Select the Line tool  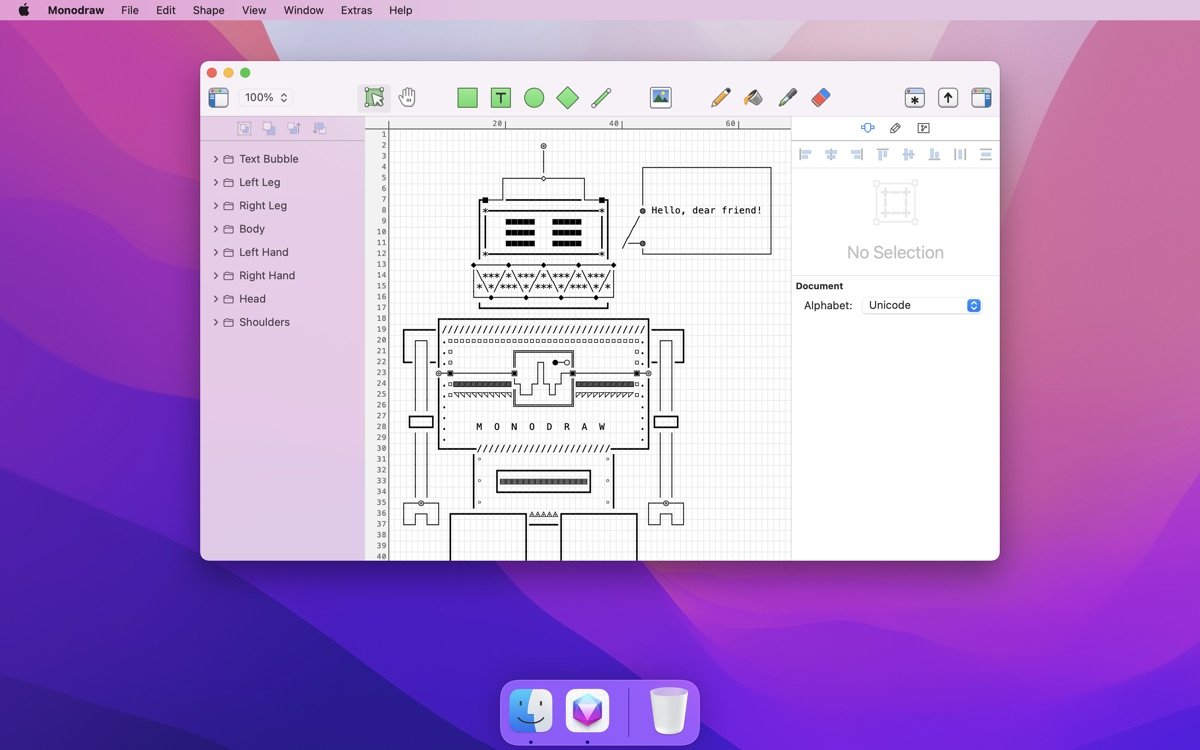point(601,97)
